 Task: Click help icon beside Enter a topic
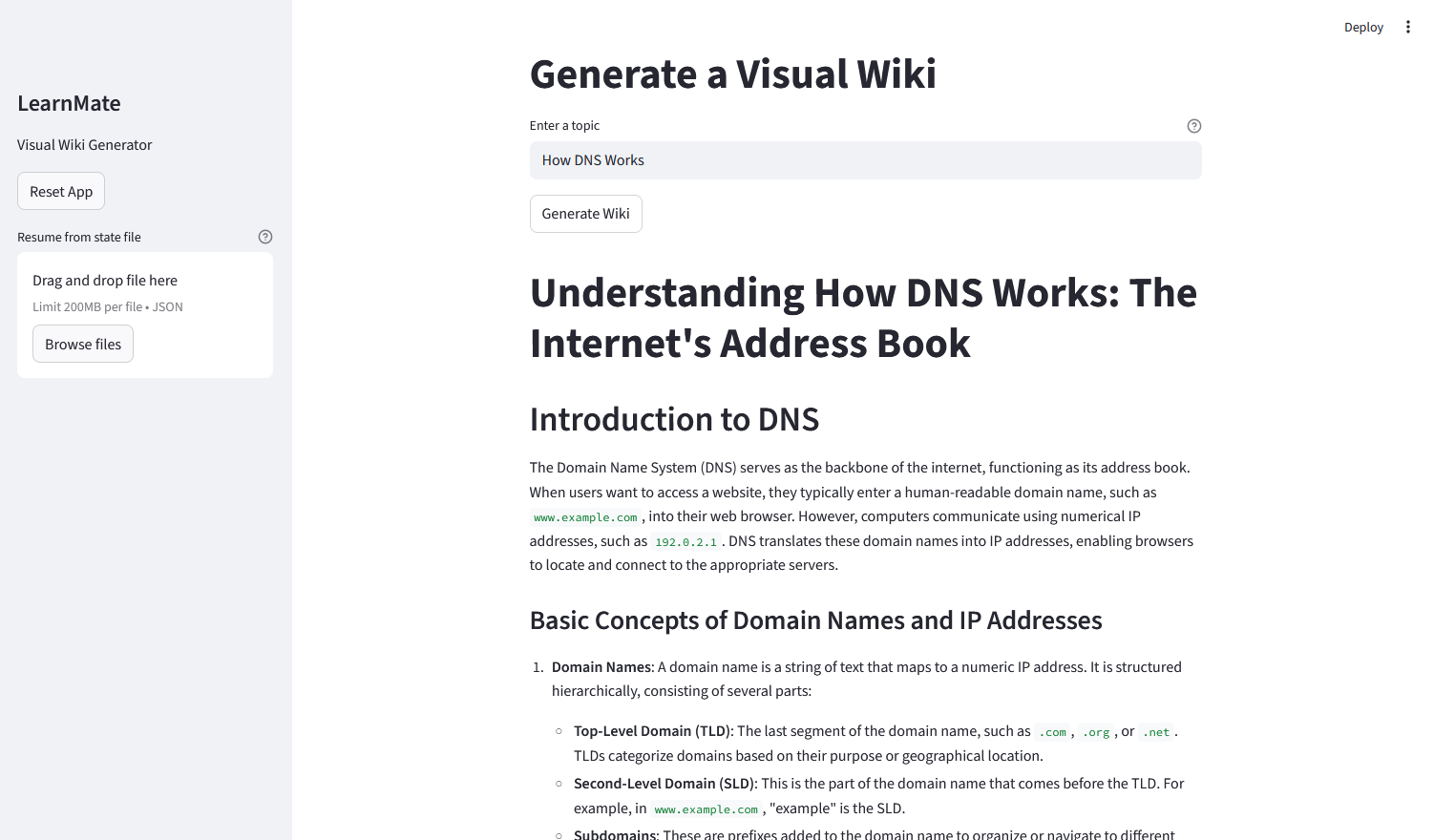[1193, 126]
